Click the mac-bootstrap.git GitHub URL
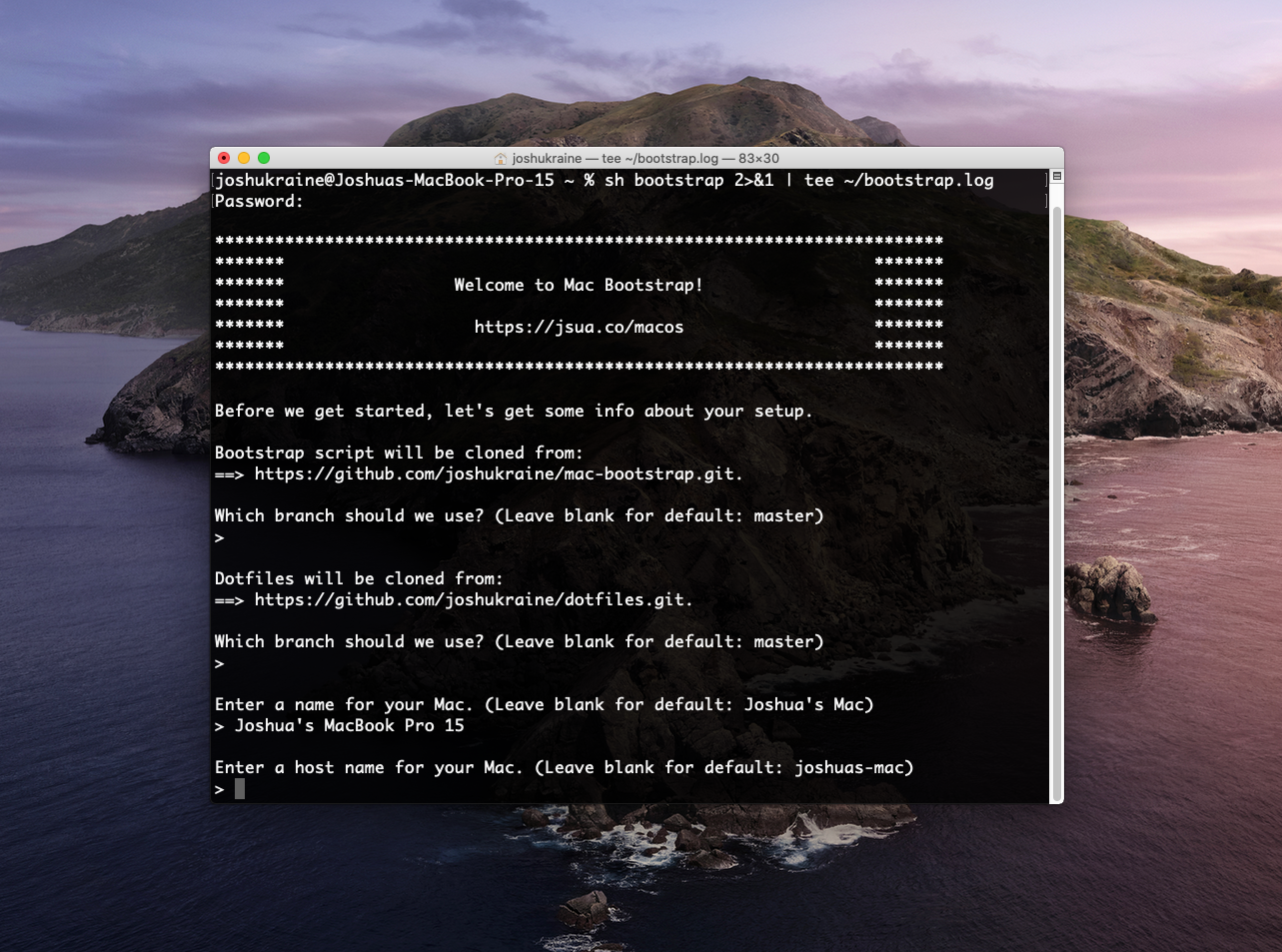Viewport: 1282px width, 952px height. coord(499,474)
